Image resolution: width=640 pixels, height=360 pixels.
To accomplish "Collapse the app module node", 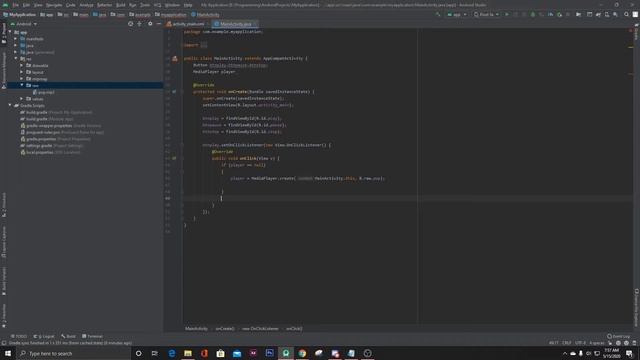I will (x=10, y=32).
